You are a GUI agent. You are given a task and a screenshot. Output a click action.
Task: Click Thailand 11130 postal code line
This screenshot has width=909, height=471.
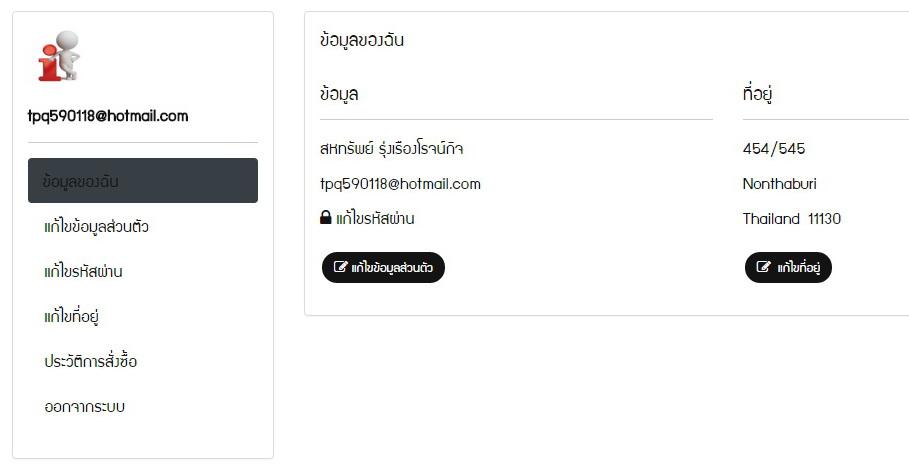[x=791, y=219]
